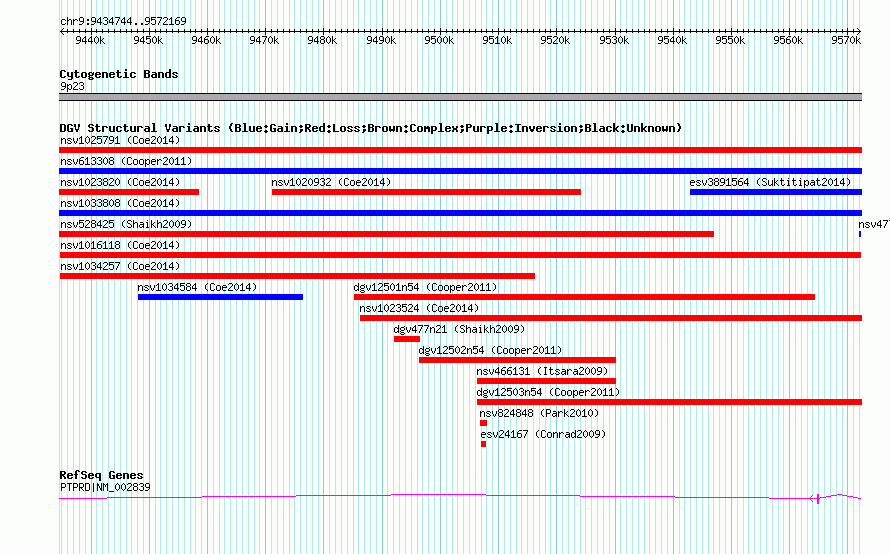Select the nsv1016118 (Coe2014) loss bar
Image resolution: width=890 pixels, height=554 pixels.
[x=460, y=255]
